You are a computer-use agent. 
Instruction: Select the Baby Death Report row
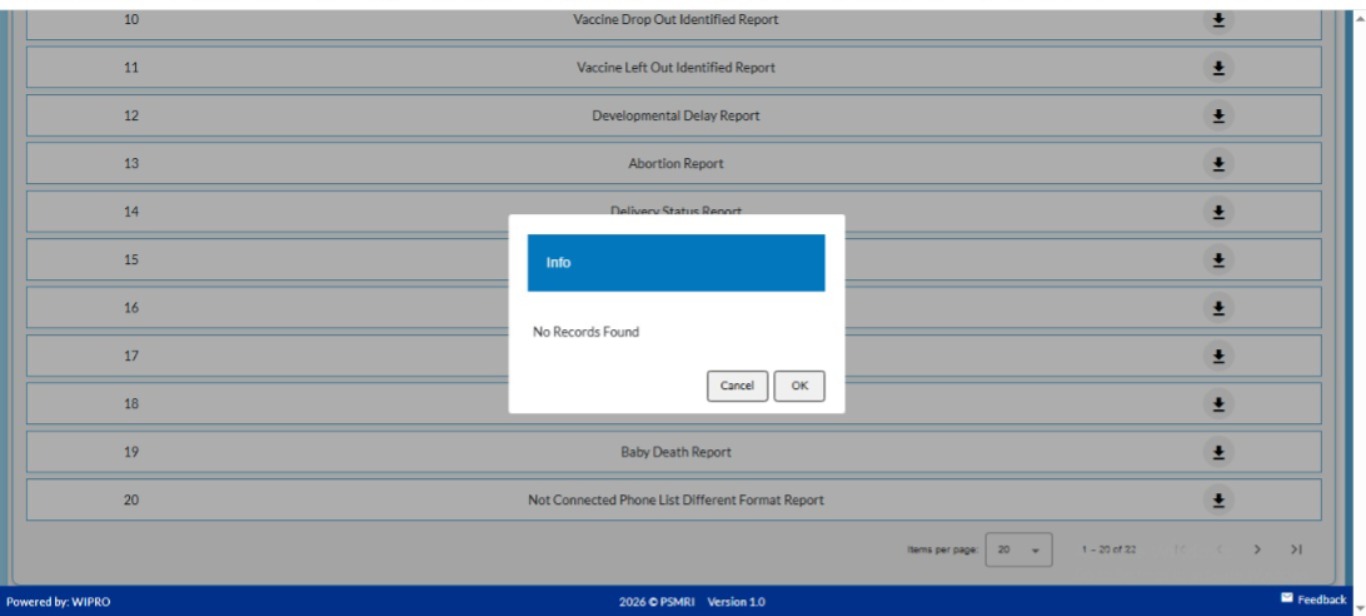point(675,452)
